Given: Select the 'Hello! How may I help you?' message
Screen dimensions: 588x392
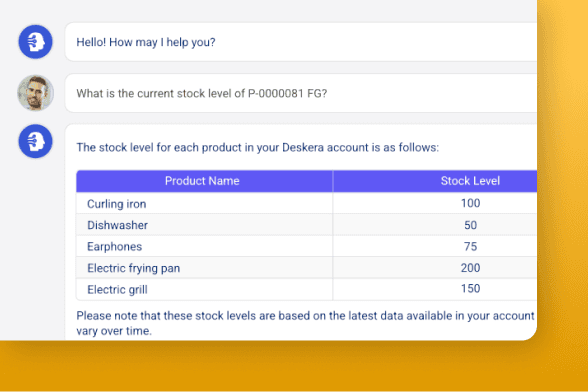Looking at the screenshot, I should (x=146, y=42).
